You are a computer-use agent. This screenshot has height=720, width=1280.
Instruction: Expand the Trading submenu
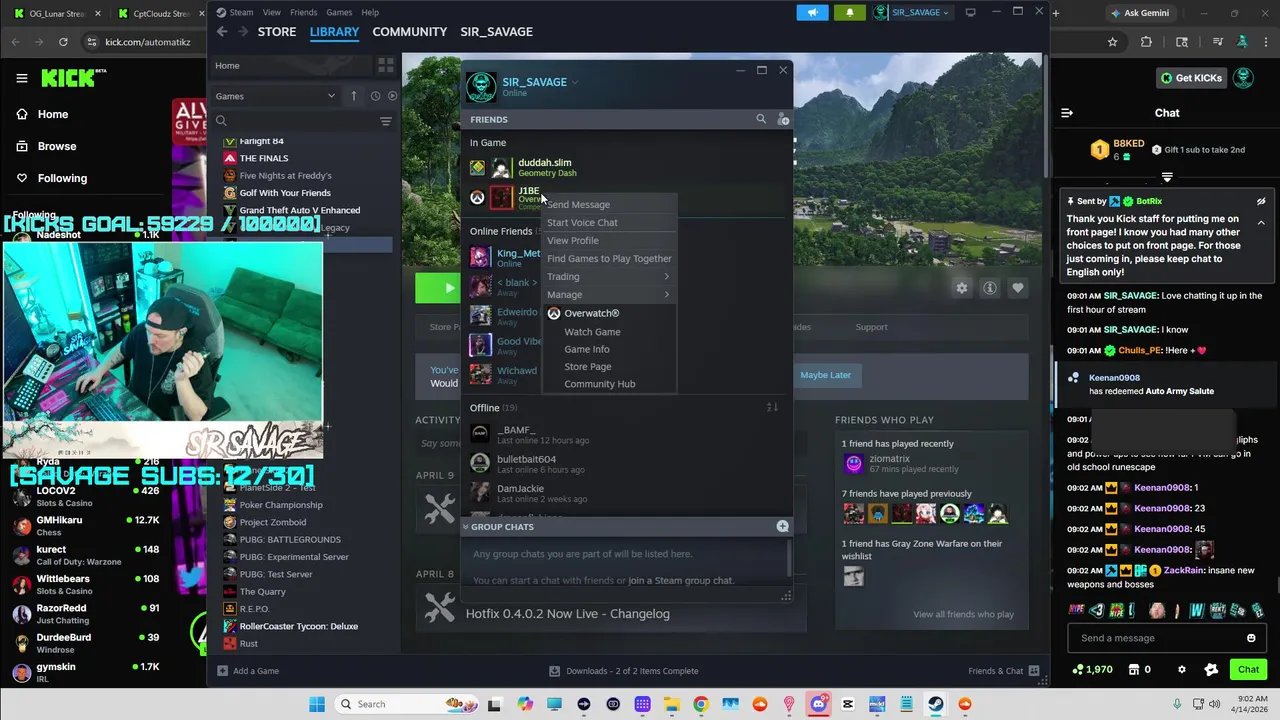[609, 276]
